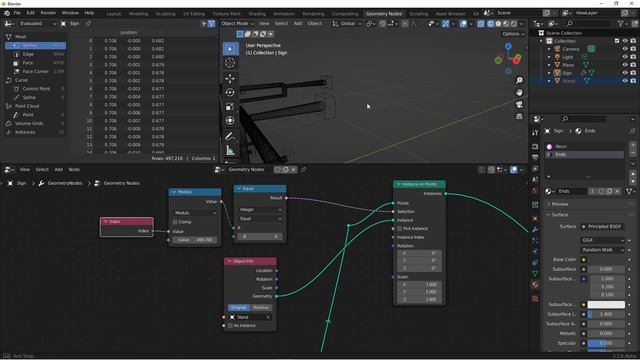The image size is (640, 360).
Task: Open the Modifier properties wrench tab
Action: coord(535,230)
